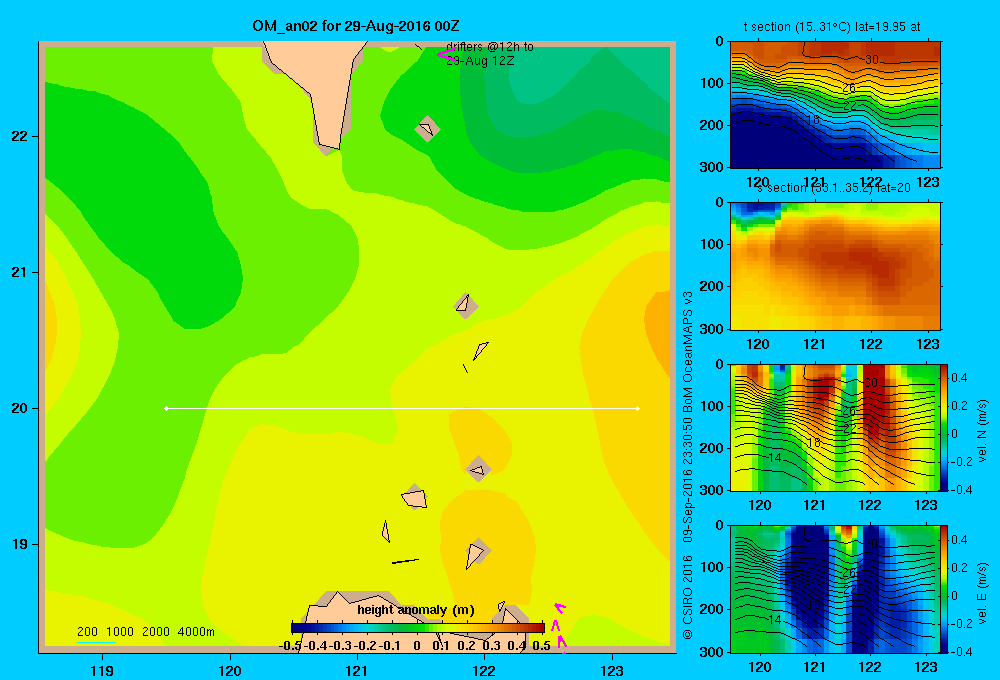Viewport: 1000px width, 680px height.
Task: Click the 'drifters @12h to' legend label
Action: (x=490, y=47)
